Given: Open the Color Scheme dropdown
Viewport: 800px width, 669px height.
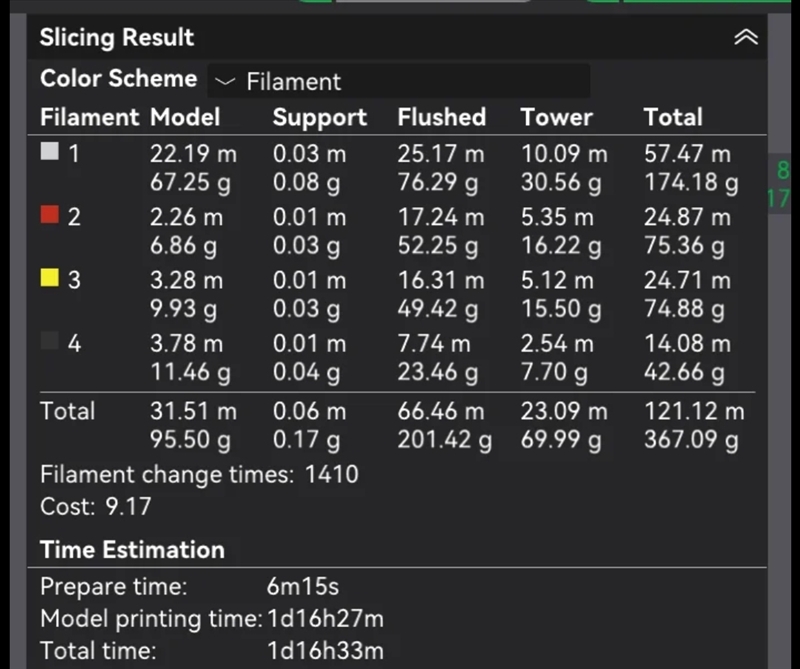Looking at the screenshot, I should tap(398, 81).
